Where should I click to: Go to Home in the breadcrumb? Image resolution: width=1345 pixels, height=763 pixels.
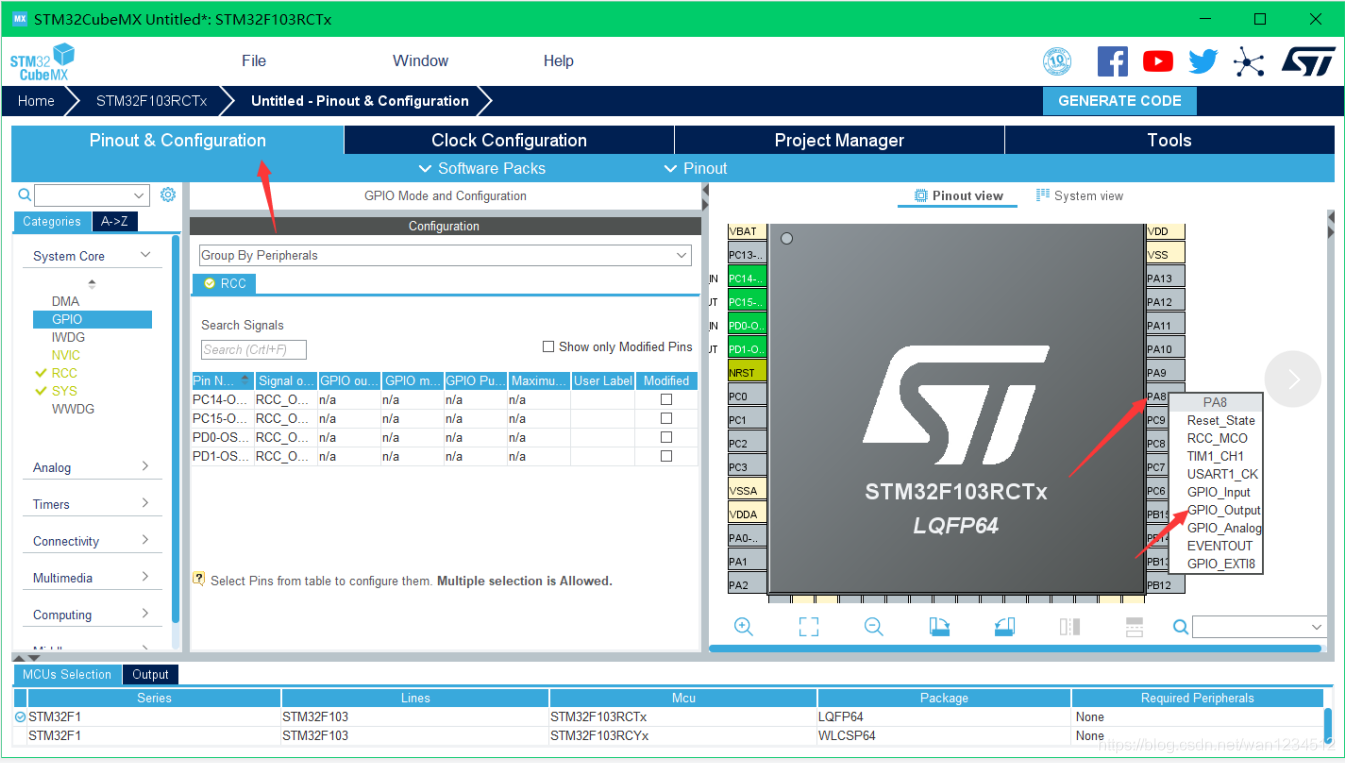click(36, 101)
